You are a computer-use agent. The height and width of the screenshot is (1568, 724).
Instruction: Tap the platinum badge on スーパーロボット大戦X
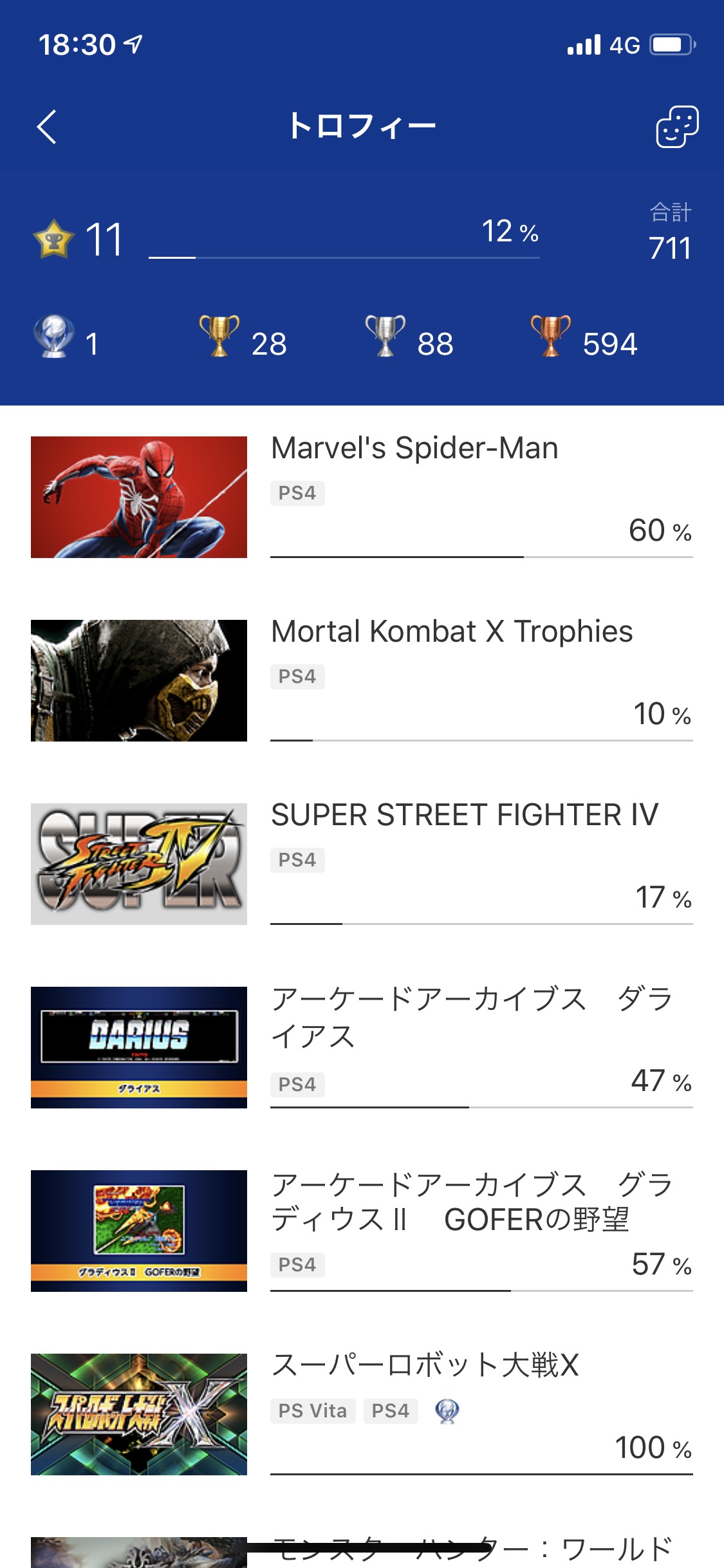[447, 1411]
